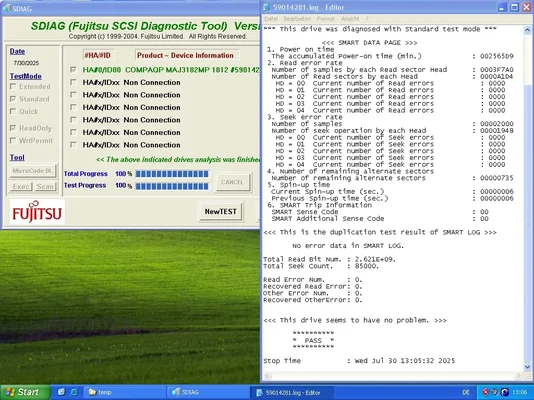Toggle the ReadOnly checkbox
Viewport: 534px width, 400px height.
13,128
